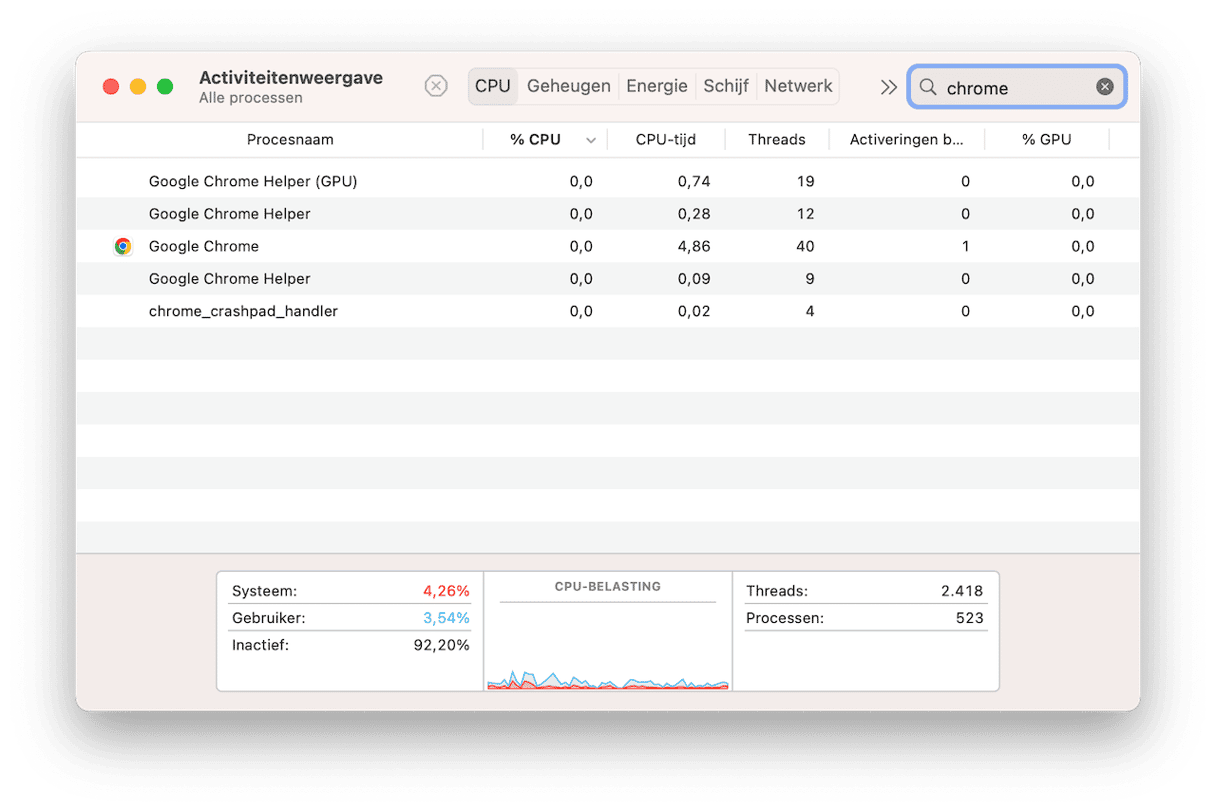Sort by Procesnaam column header
Image resolution: width=1216 pixels, height=811 pixels.
290,140
